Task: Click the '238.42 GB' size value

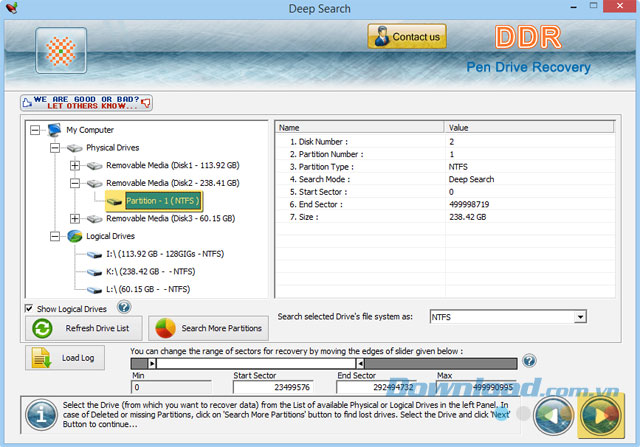Action: 468,217
